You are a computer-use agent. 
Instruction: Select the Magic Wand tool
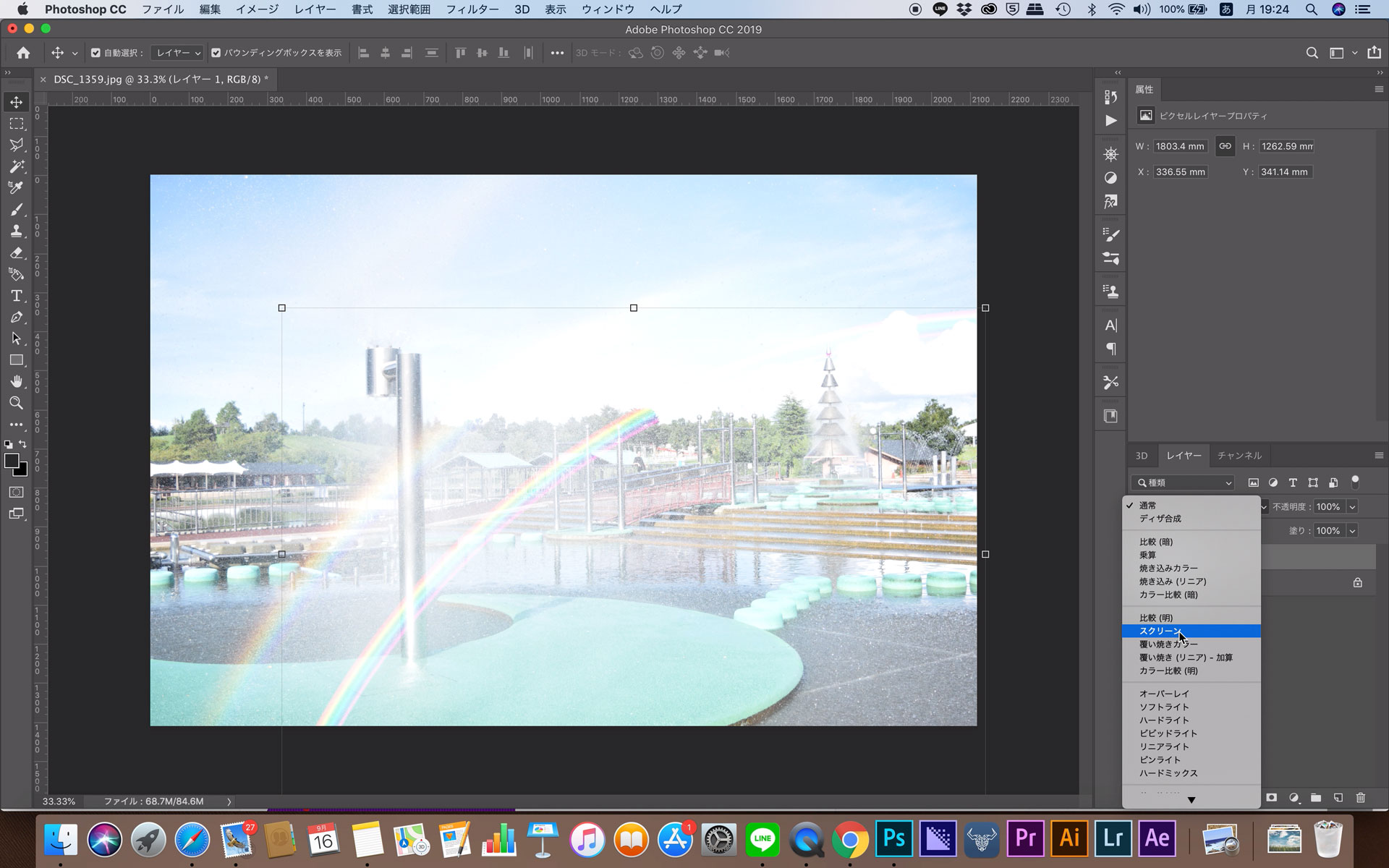click(x=17, y=166)
